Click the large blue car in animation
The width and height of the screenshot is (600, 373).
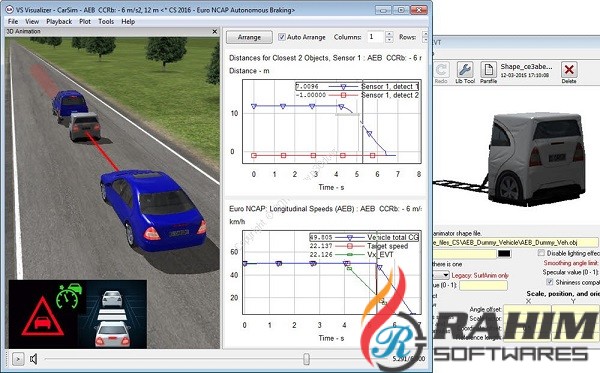(153, 212)
